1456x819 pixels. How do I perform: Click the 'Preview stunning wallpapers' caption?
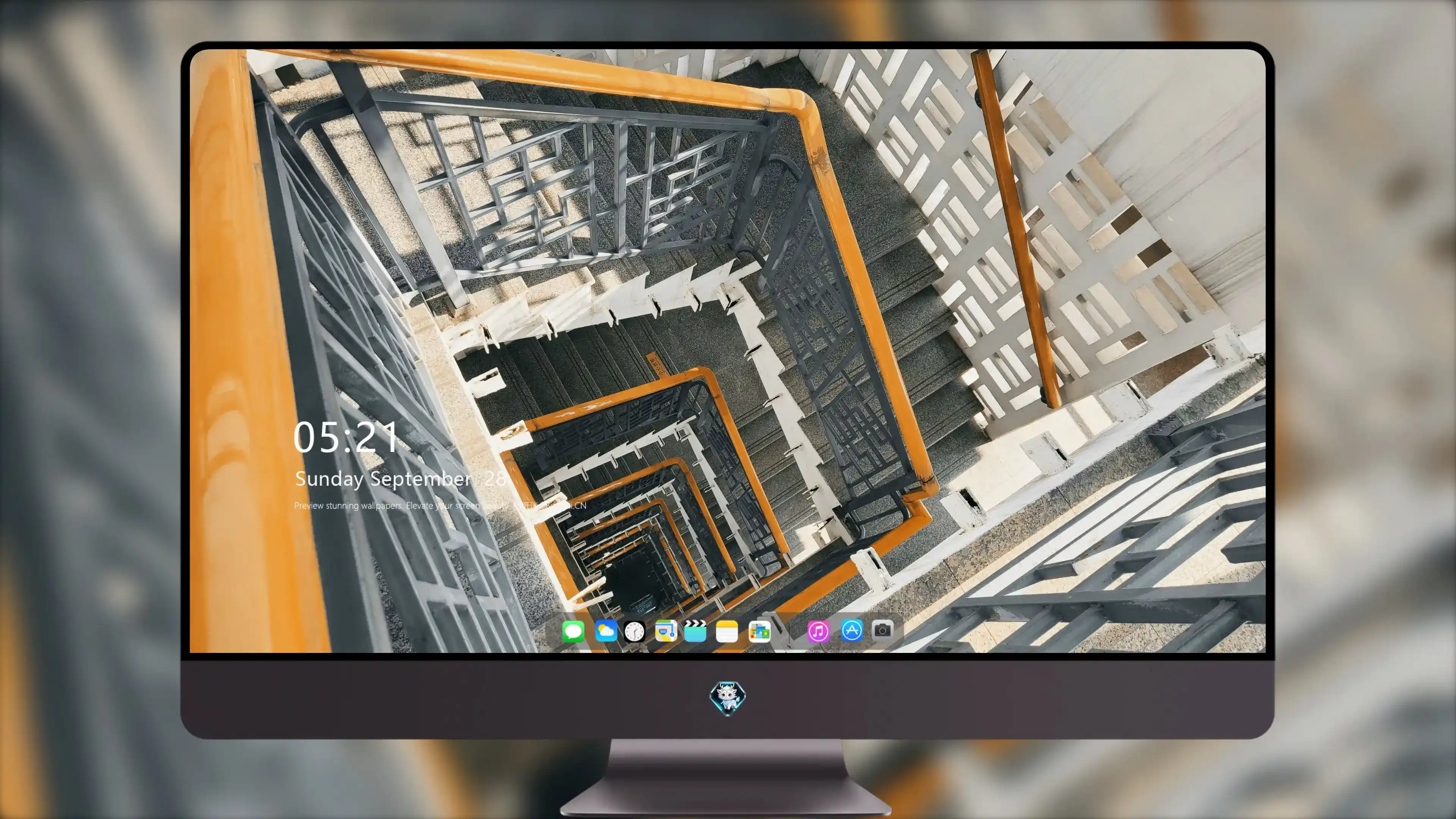pyautogui.click(x=440, y=505)
